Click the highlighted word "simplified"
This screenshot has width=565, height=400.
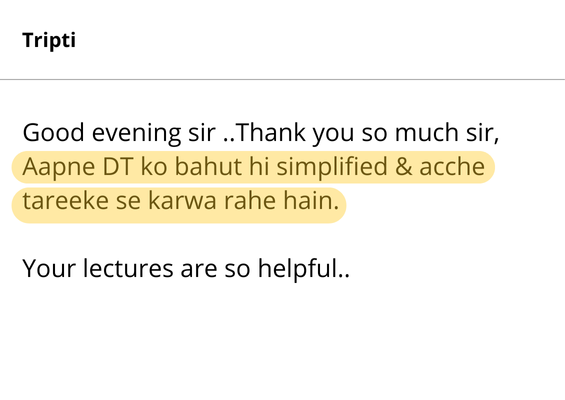[332, 167]
